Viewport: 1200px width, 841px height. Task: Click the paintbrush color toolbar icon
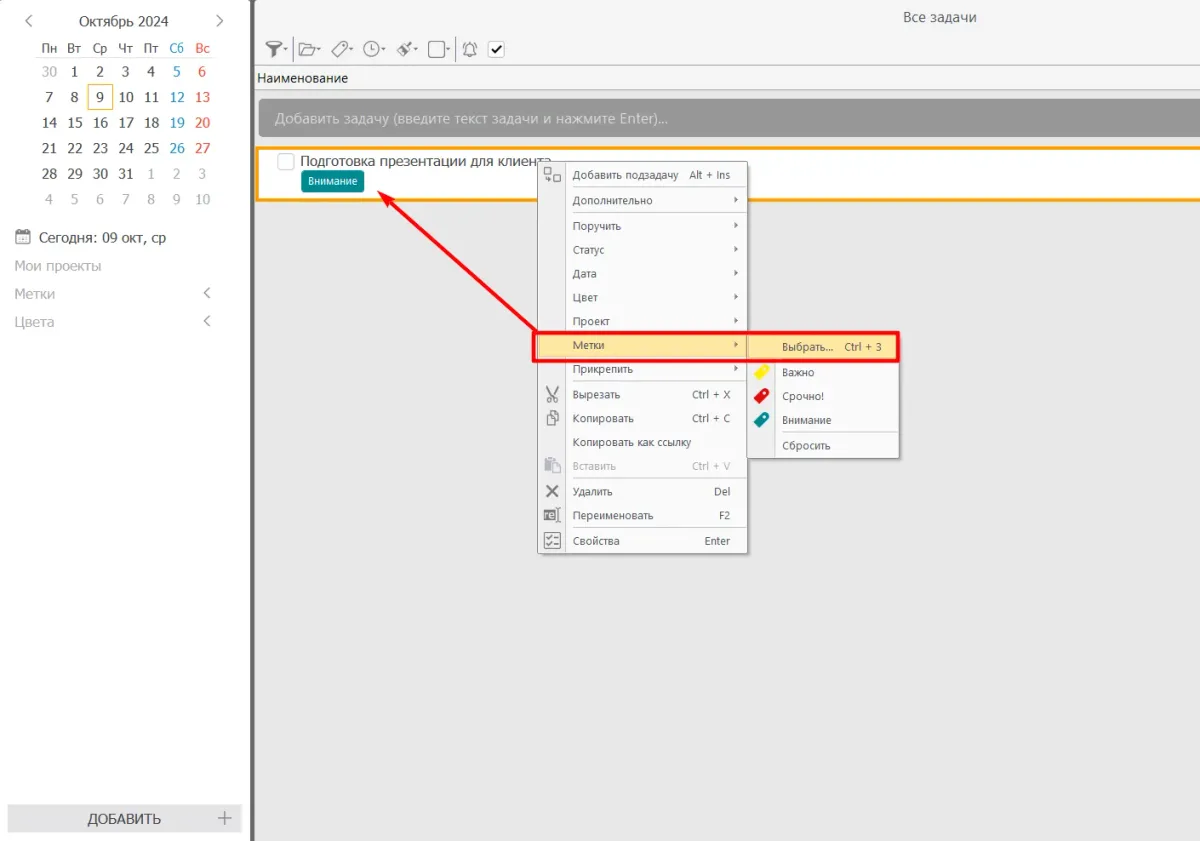click(x=405, y=49)
